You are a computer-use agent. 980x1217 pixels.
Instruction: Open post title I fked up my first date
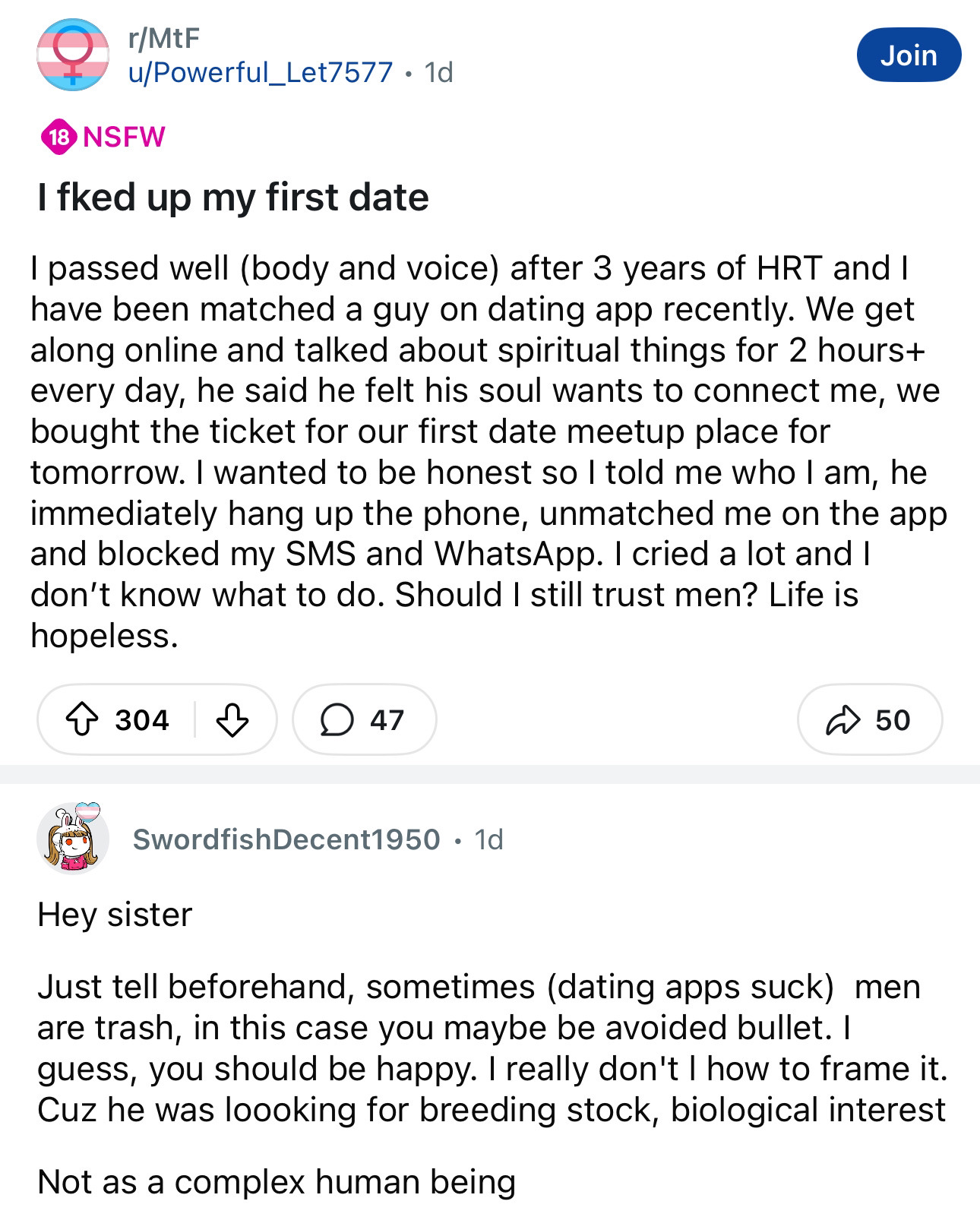point(233,198)
